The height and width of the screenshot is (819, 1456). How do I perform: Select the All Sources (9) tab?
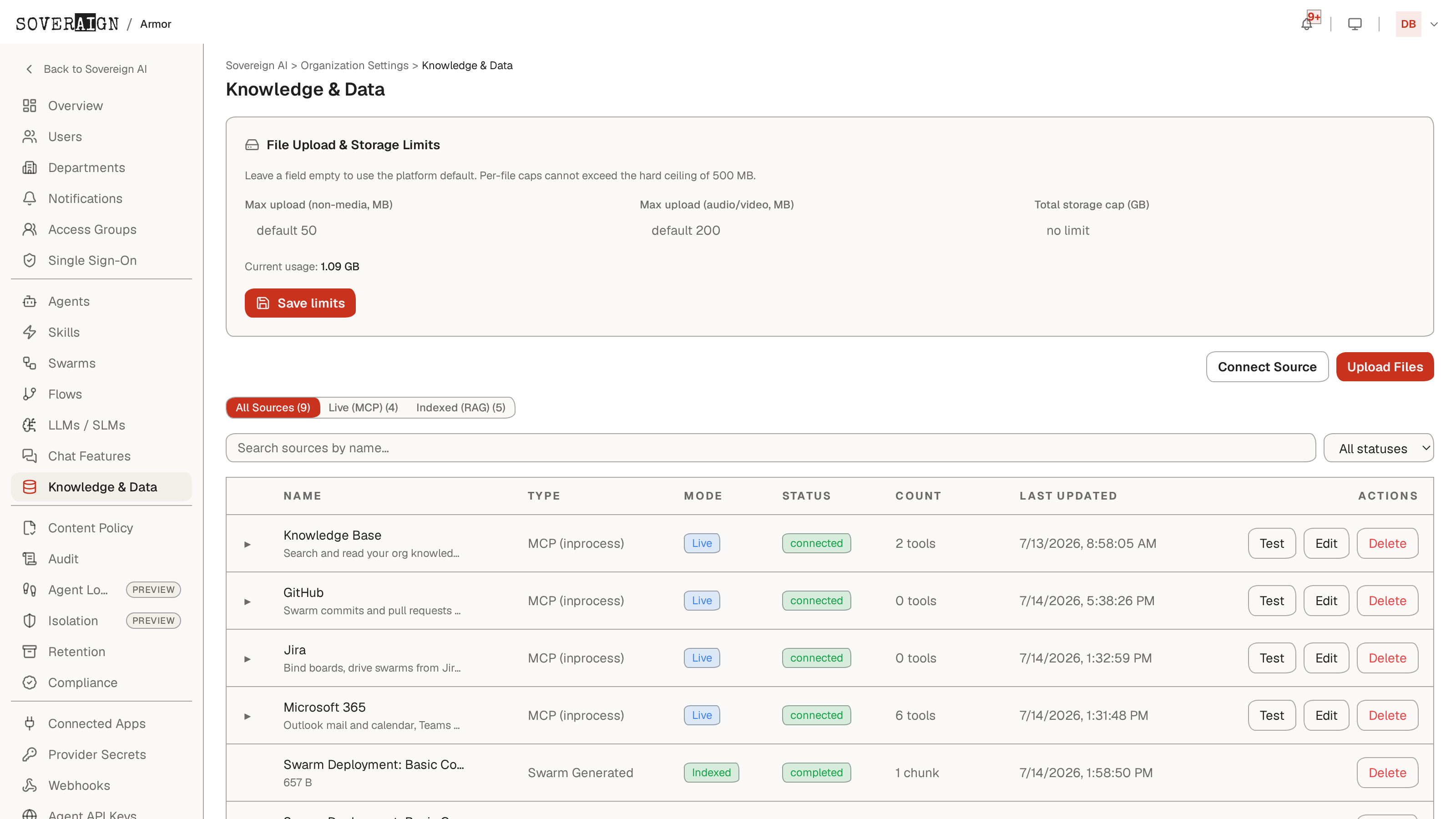pos(273,408)
